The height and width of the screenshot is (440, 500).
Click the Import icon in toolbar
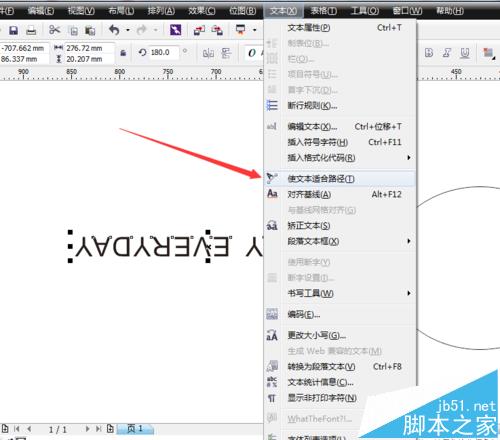[199, 30]
